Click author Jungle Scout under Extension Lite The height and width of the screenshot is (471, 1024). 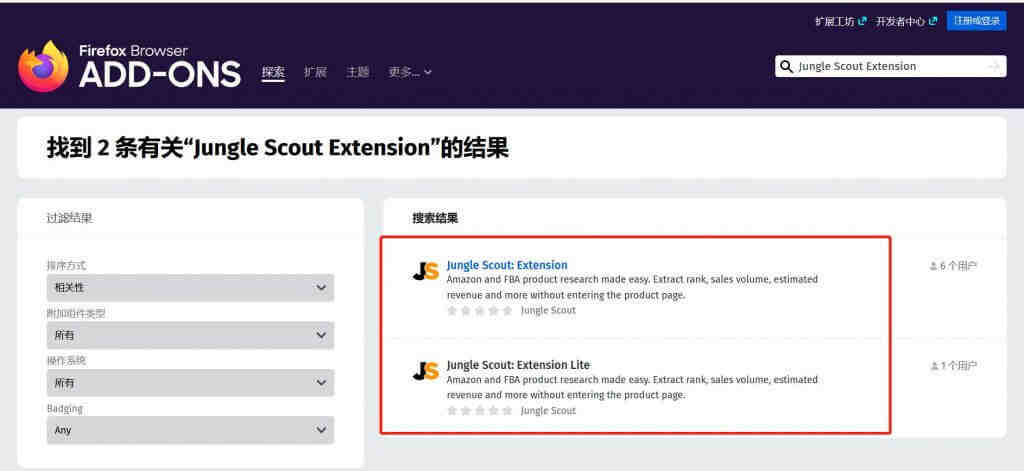548,411
